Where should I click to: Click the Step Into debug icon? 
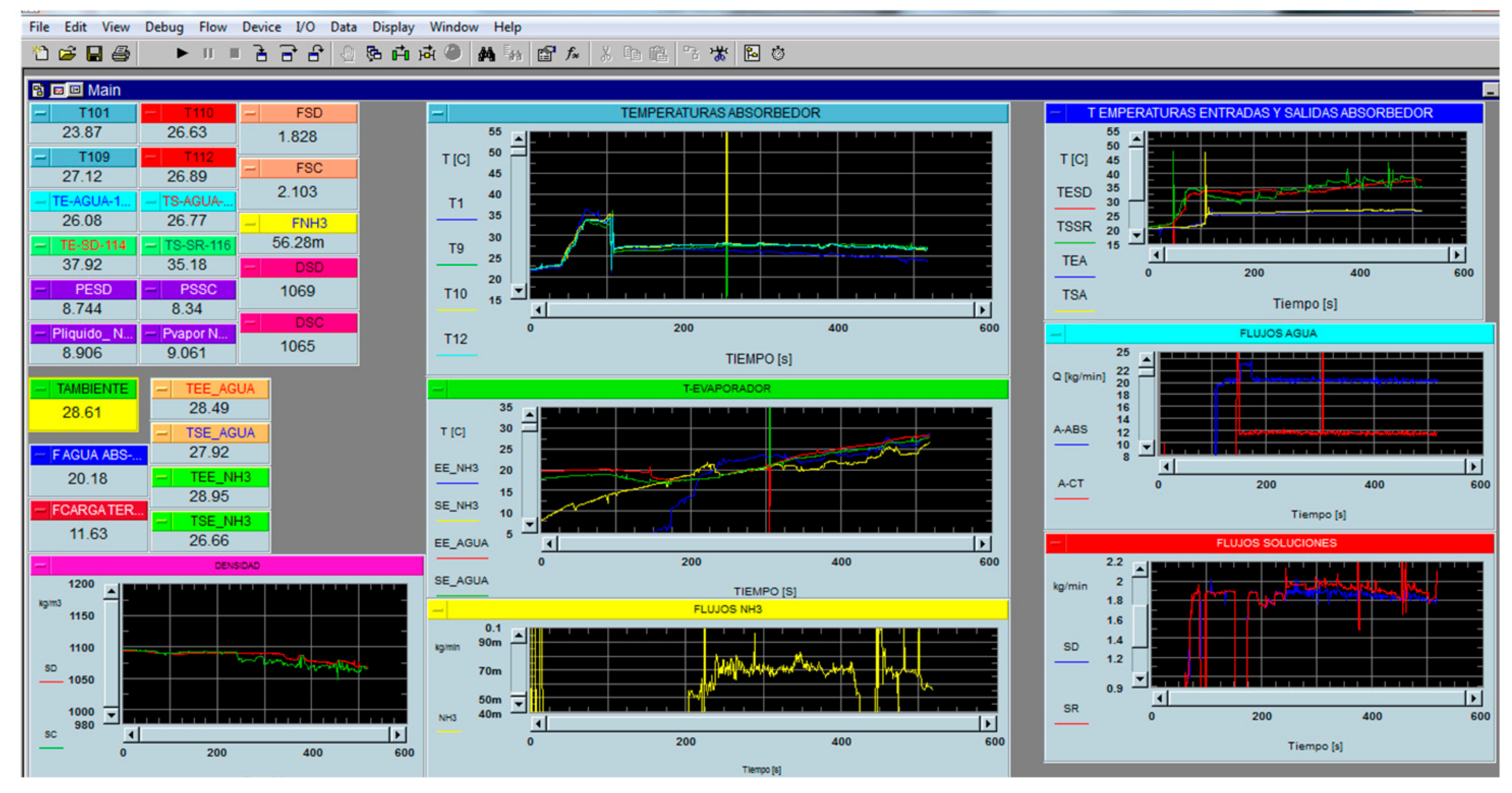click(x=260, y=54)
